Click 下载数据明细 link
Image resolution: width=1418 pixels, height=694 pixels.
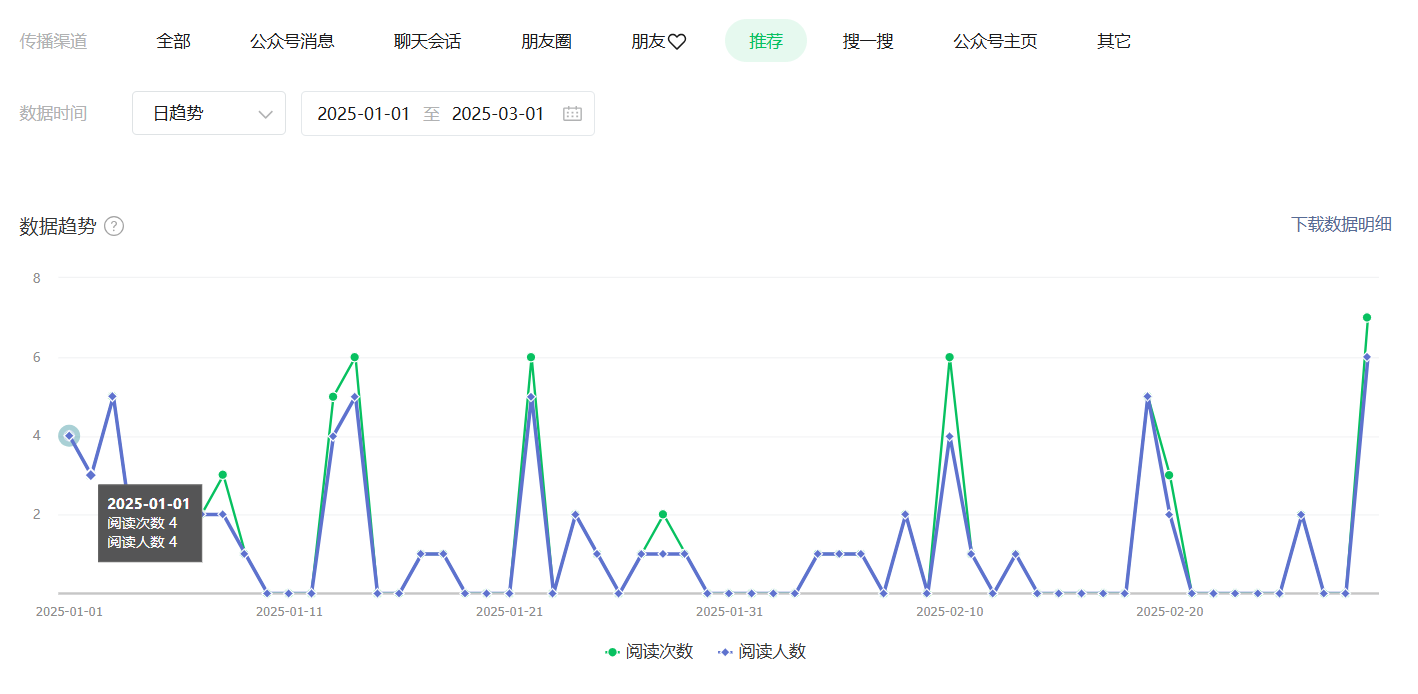(x=1341, y=224)
